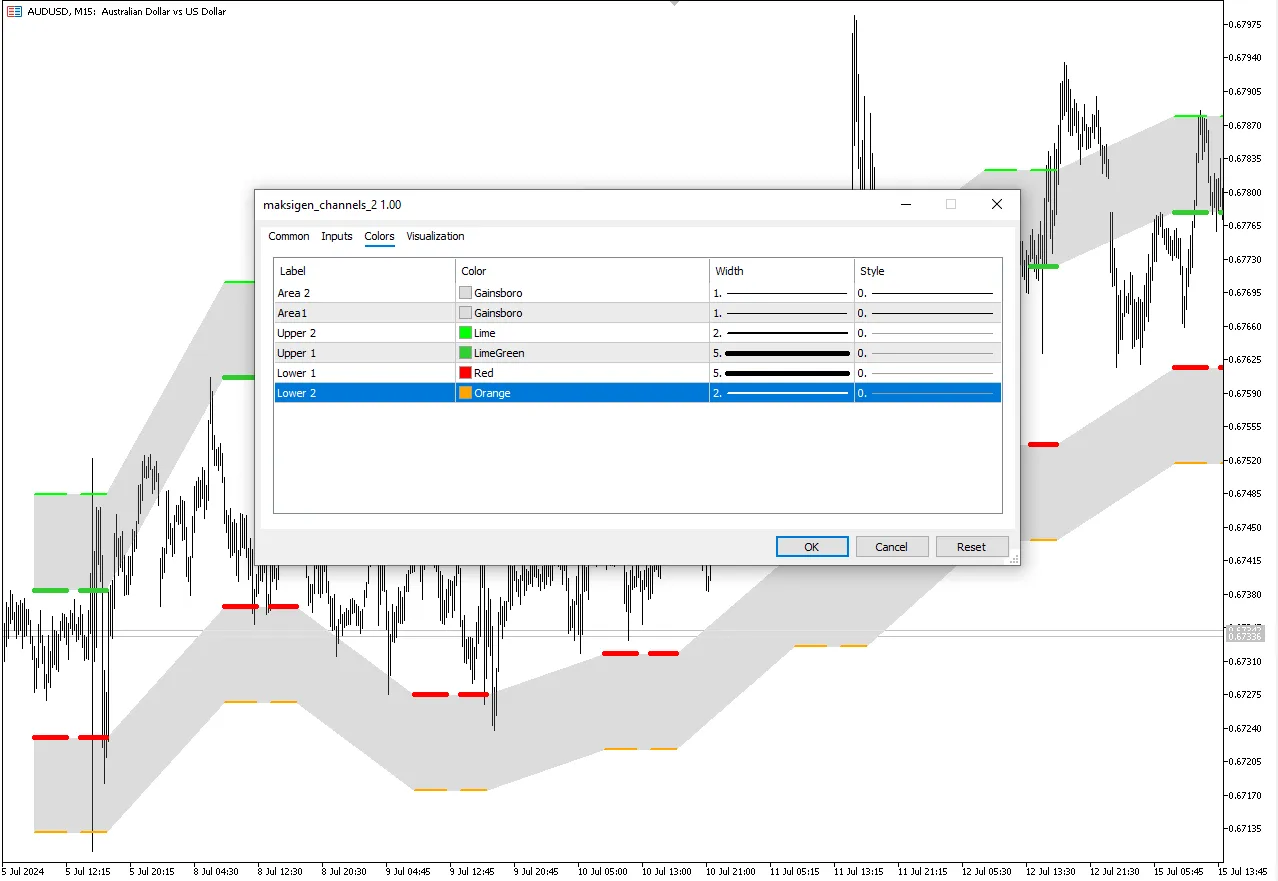1278x881 pixels.
Task: Click the Cancel button
Action: point(891,547)
